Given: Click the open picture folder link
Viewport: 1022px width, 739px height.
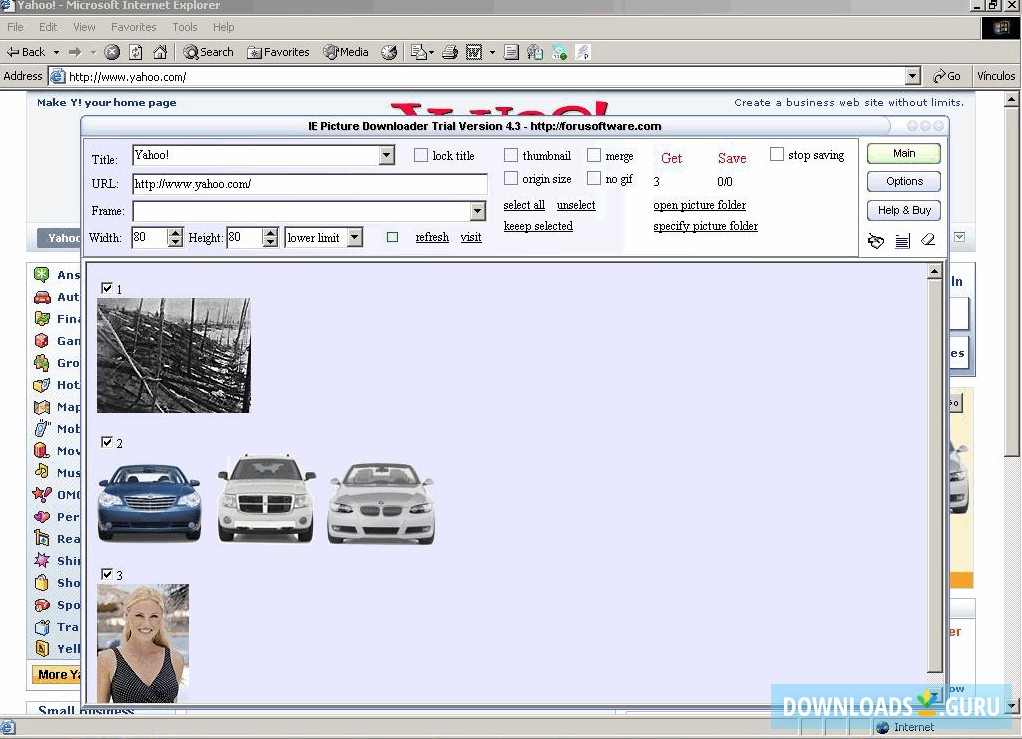Looking at the screenshot, I should pos(699,205).
